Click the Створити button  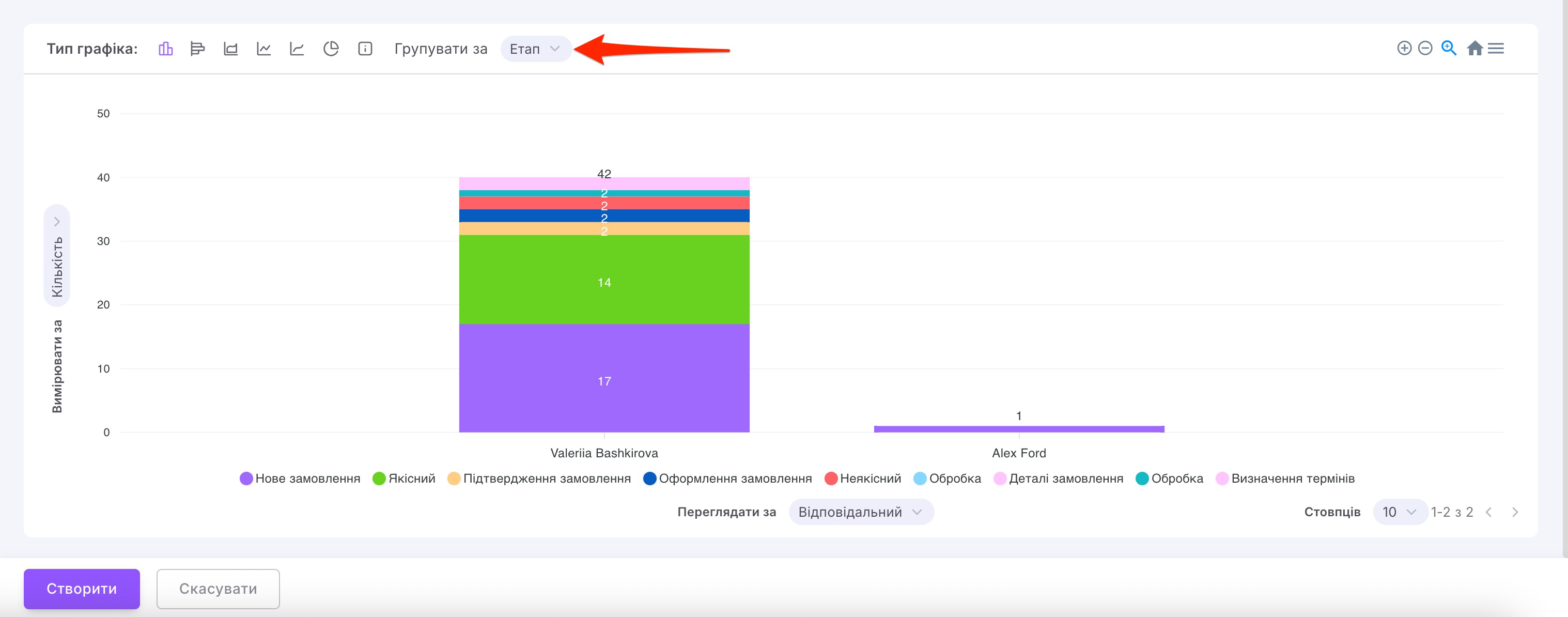[x=82, y=589]
